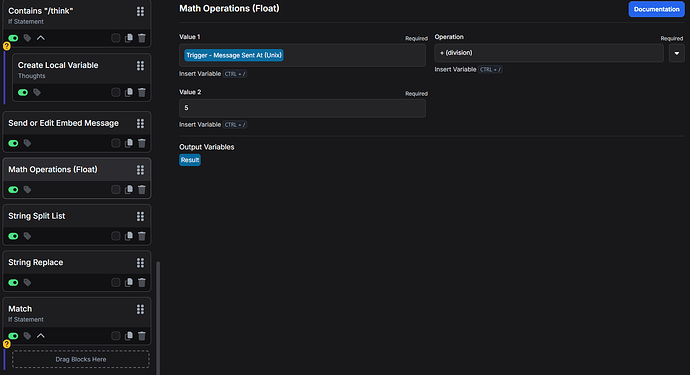Collapse the Match If Statement chevron
The height and width of the screenshot is (375, 690).
[40, 336]
